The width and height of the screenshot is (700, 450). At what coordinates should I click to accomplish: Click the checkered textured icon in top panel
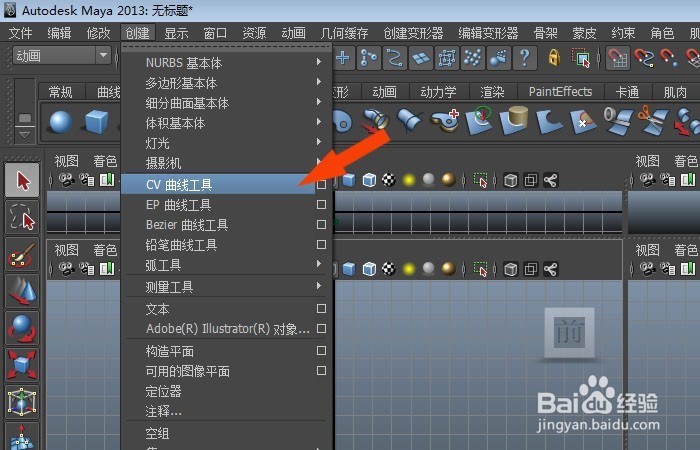pos(389,180)
